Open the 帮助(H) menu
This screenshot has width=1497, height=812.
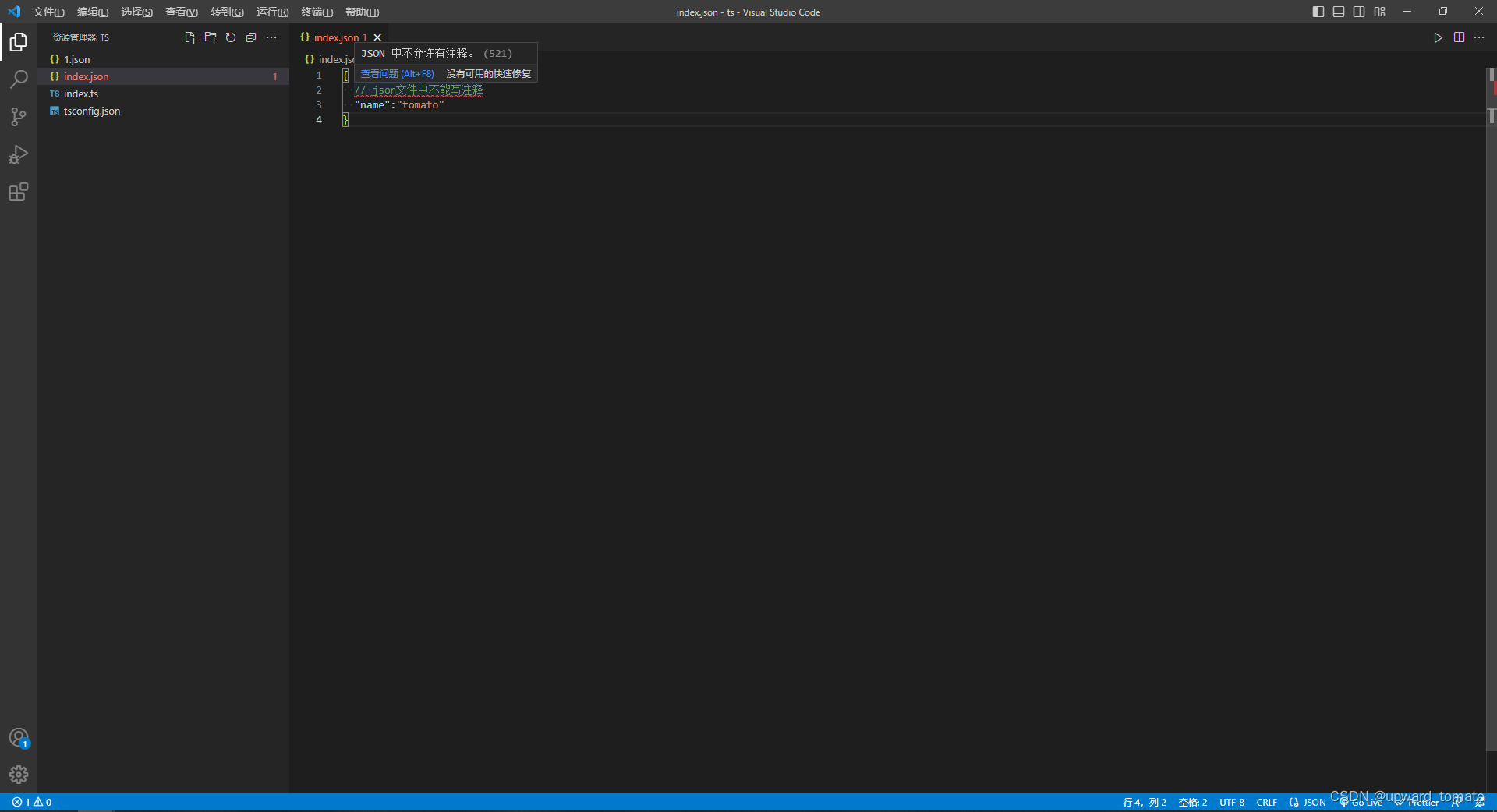362,12
